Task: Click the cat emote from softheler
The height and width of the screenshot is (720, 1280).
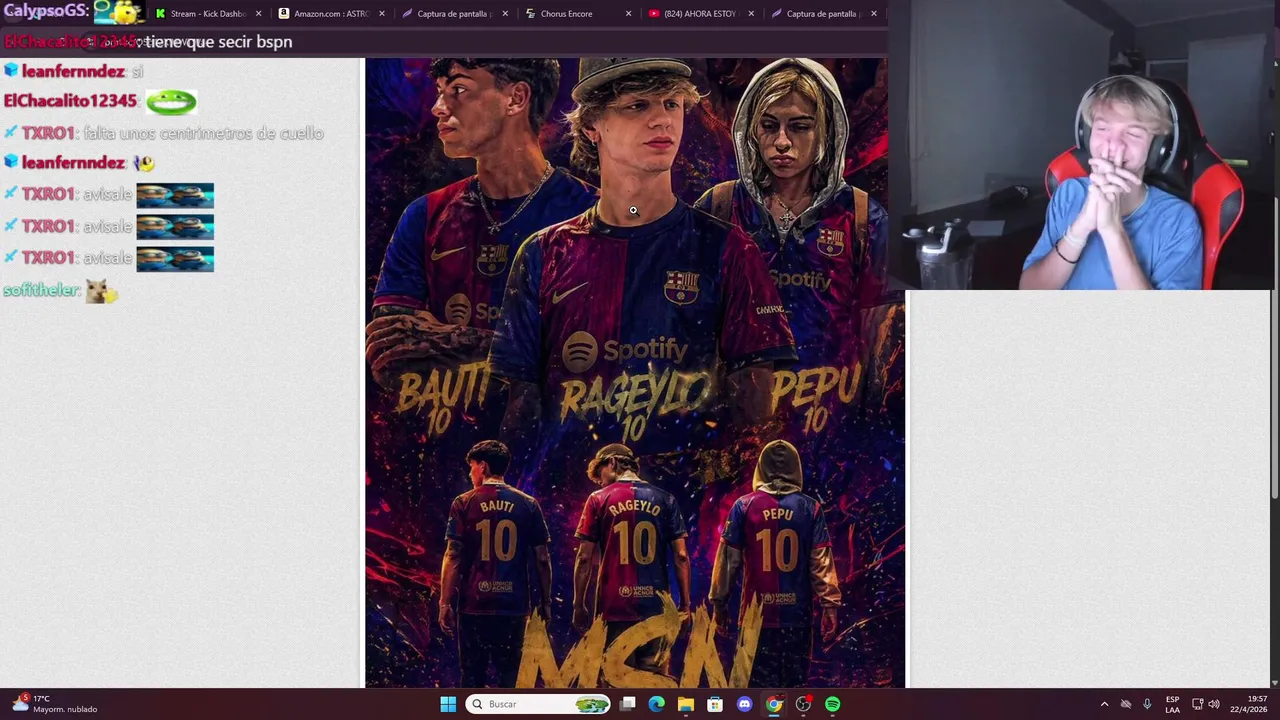Action: coord(101,291)
